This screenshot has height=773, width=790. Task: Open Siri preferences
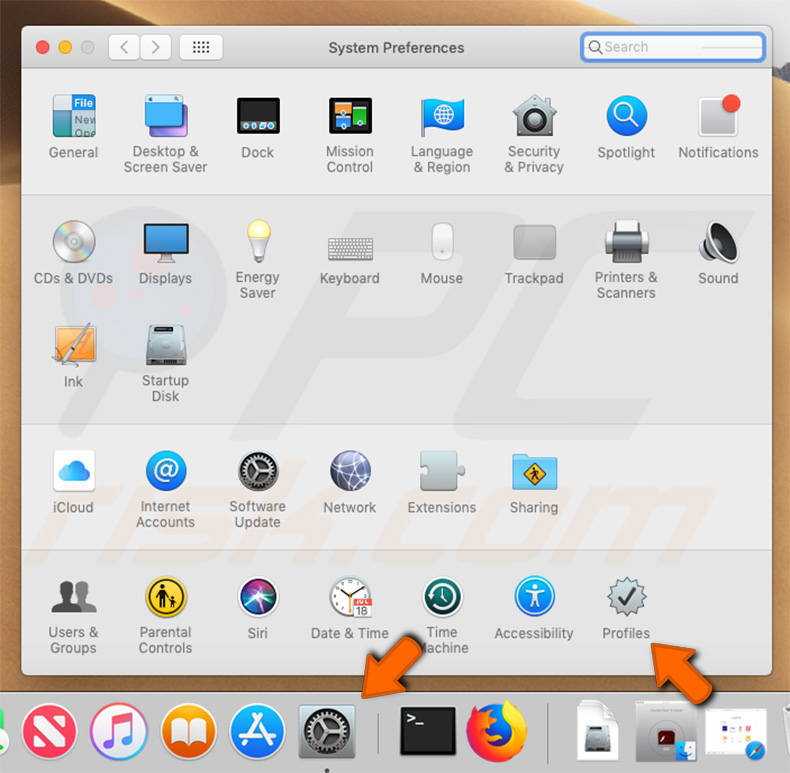[258, 597]
